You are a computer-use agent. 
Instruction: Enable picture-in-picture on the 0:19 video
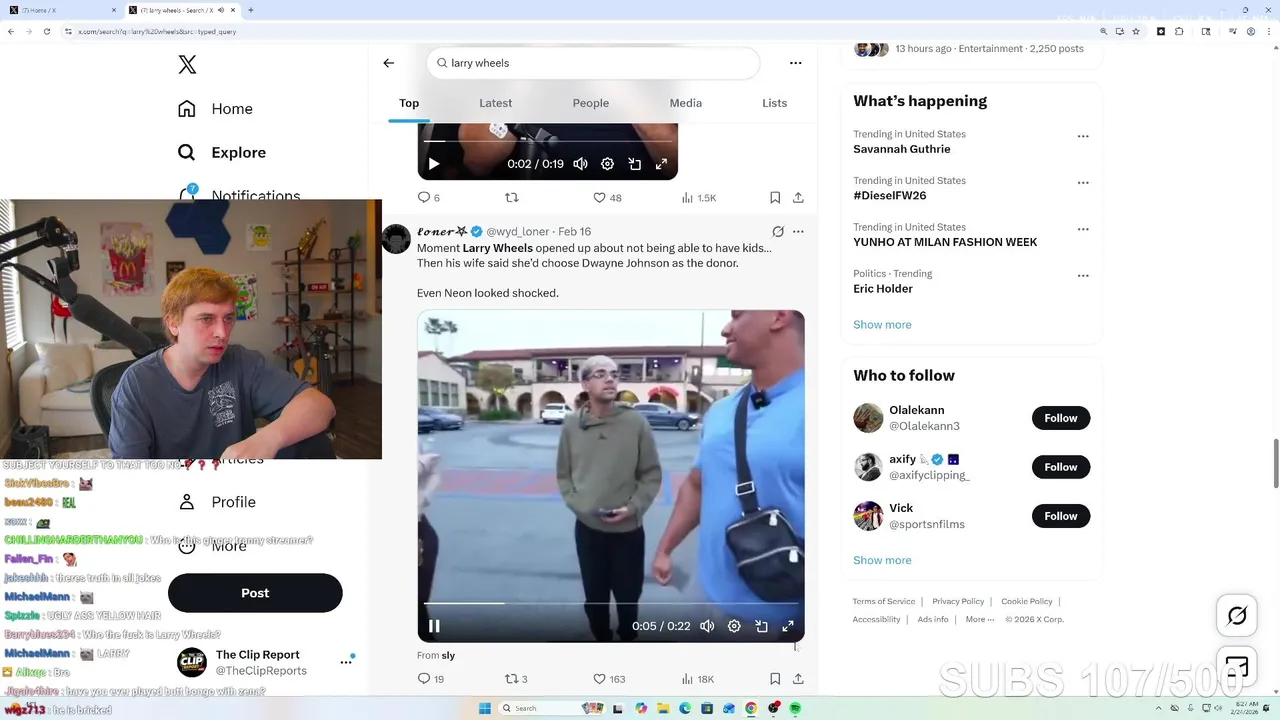point(634,164)
